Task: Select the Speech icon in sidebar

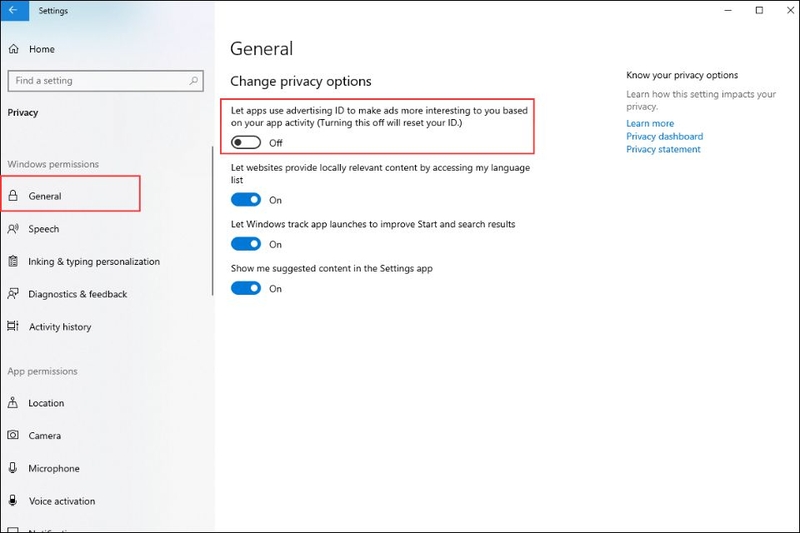Action: [x=13, y=229]
